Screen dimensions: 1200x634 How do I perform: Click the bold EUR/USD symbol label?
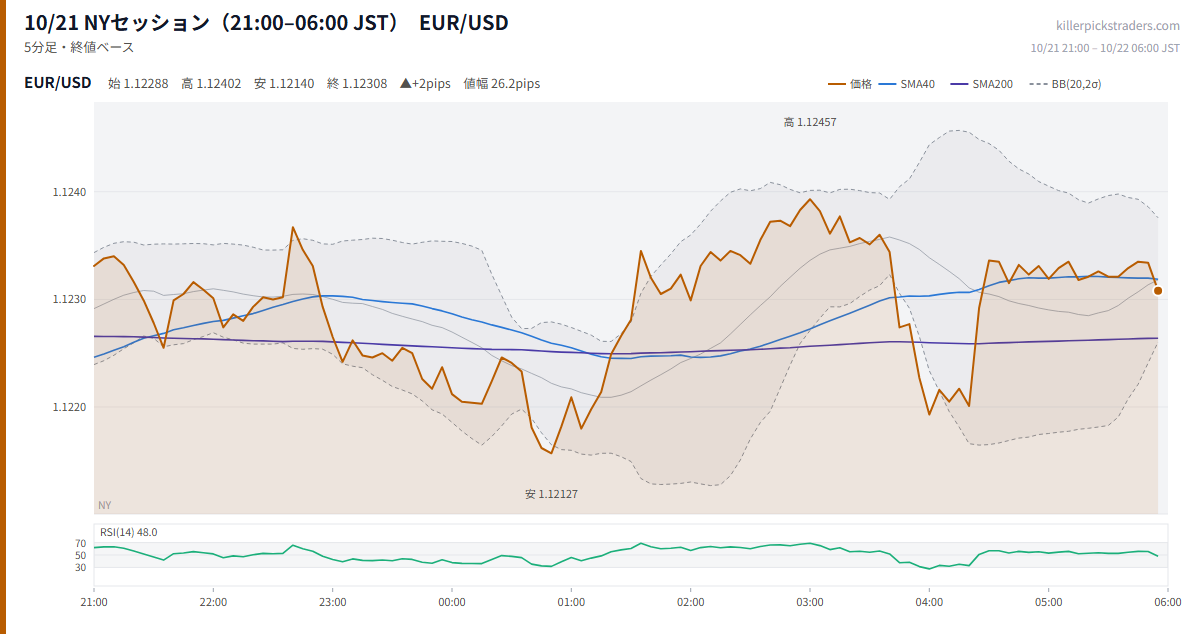(x=58, y=83)
